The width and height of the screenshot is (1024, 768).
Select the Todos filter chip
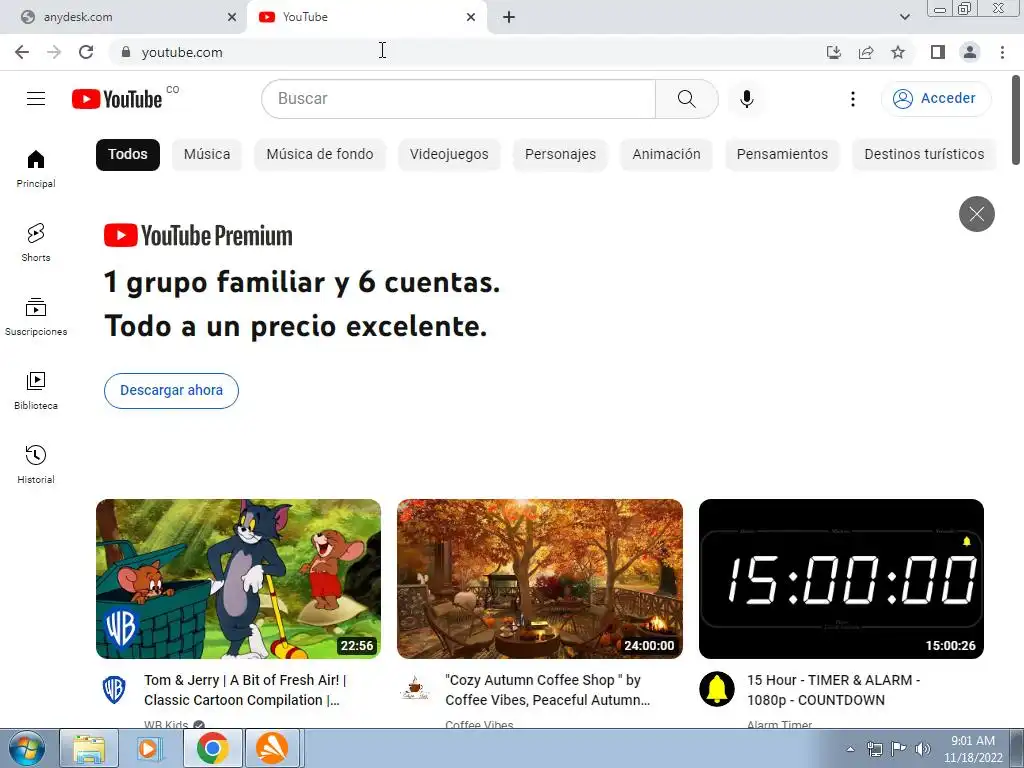tap(127, 155)
